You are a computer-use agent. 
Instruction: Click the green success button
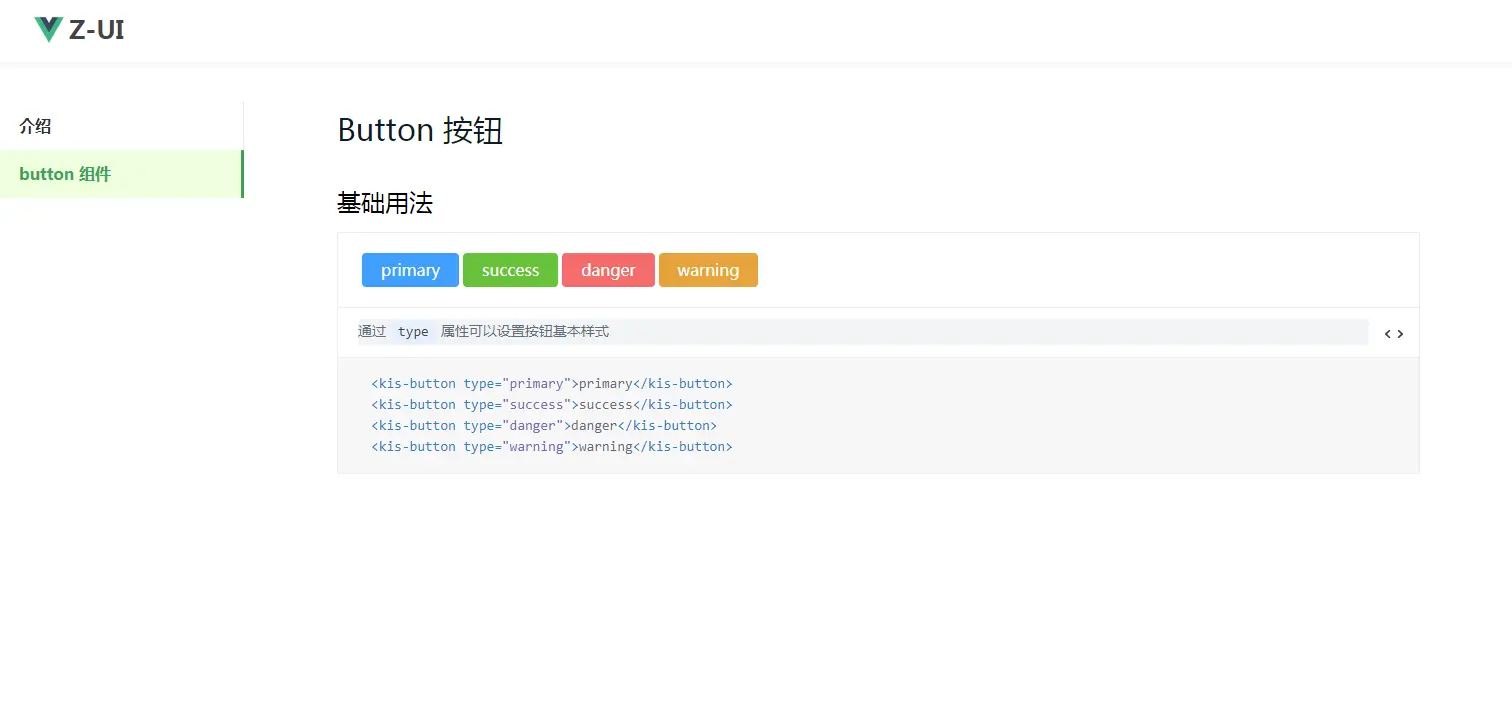point(510,269)
